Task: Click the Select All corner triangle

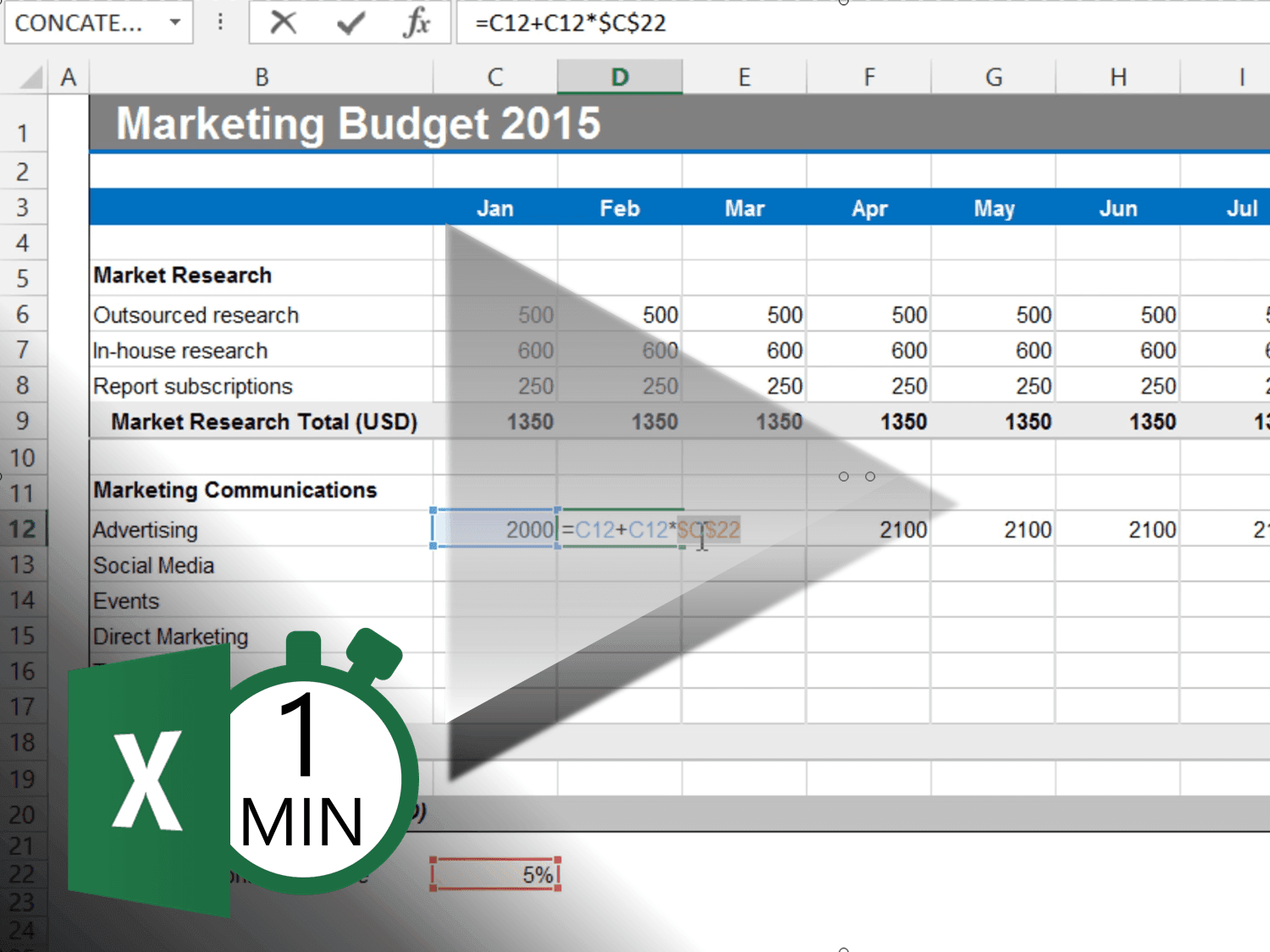Action: (30, 78)
